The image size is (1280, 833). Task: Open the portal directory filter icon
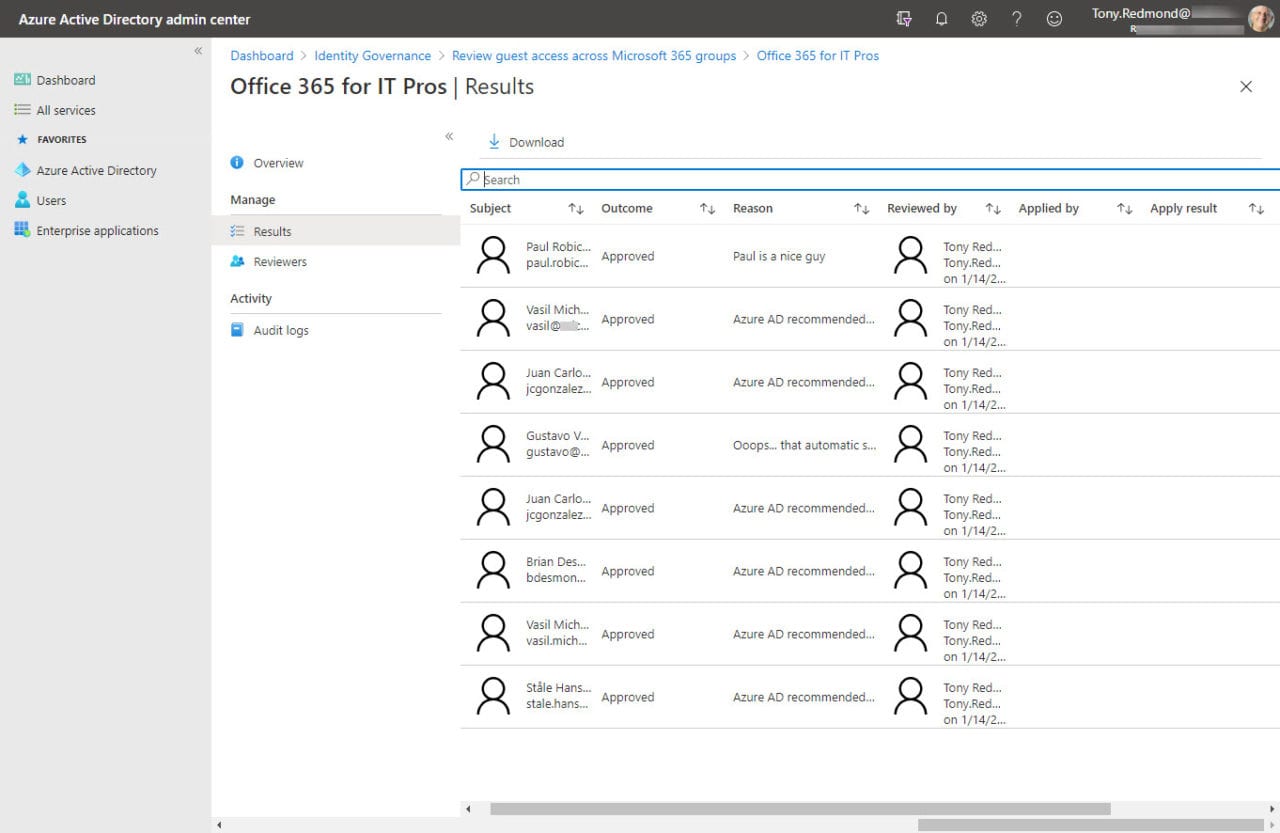(x=904, y=19)
